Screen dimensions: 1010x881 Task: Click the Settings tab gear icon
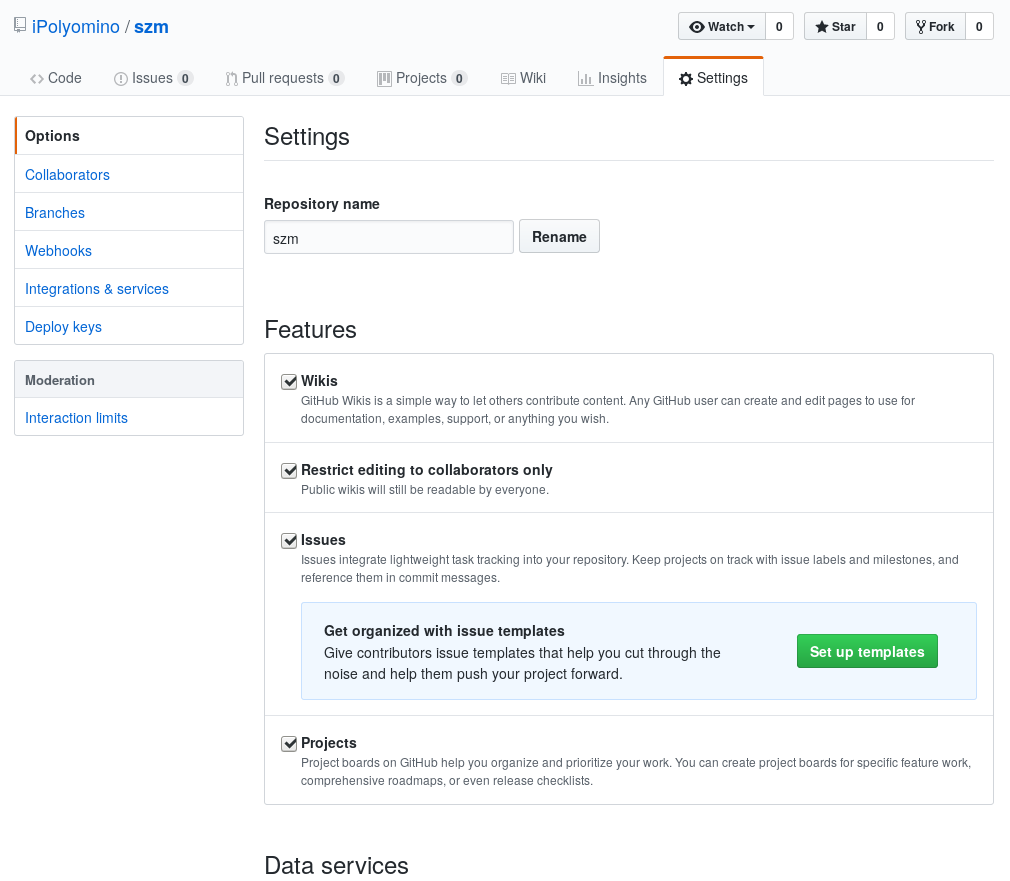[686, 79]
